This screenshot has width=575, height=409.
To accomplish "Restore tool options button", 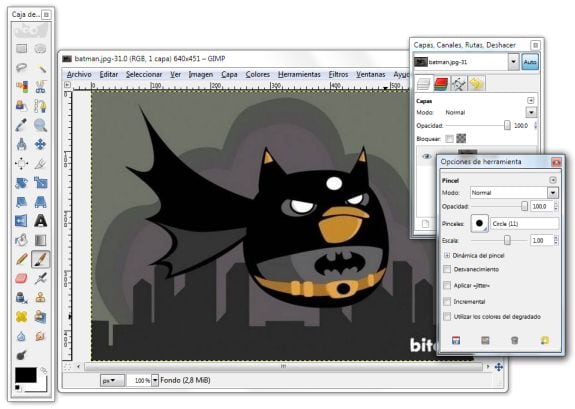I will (x=485, y=341).
